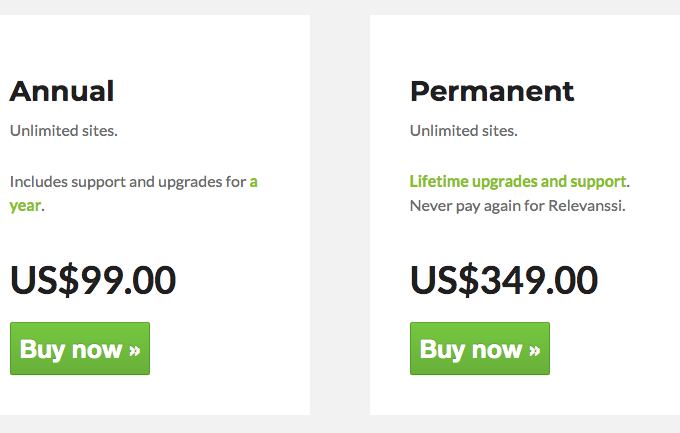Select the Permanent plan heading
This screenshot has height=433, width=680.
492,92
